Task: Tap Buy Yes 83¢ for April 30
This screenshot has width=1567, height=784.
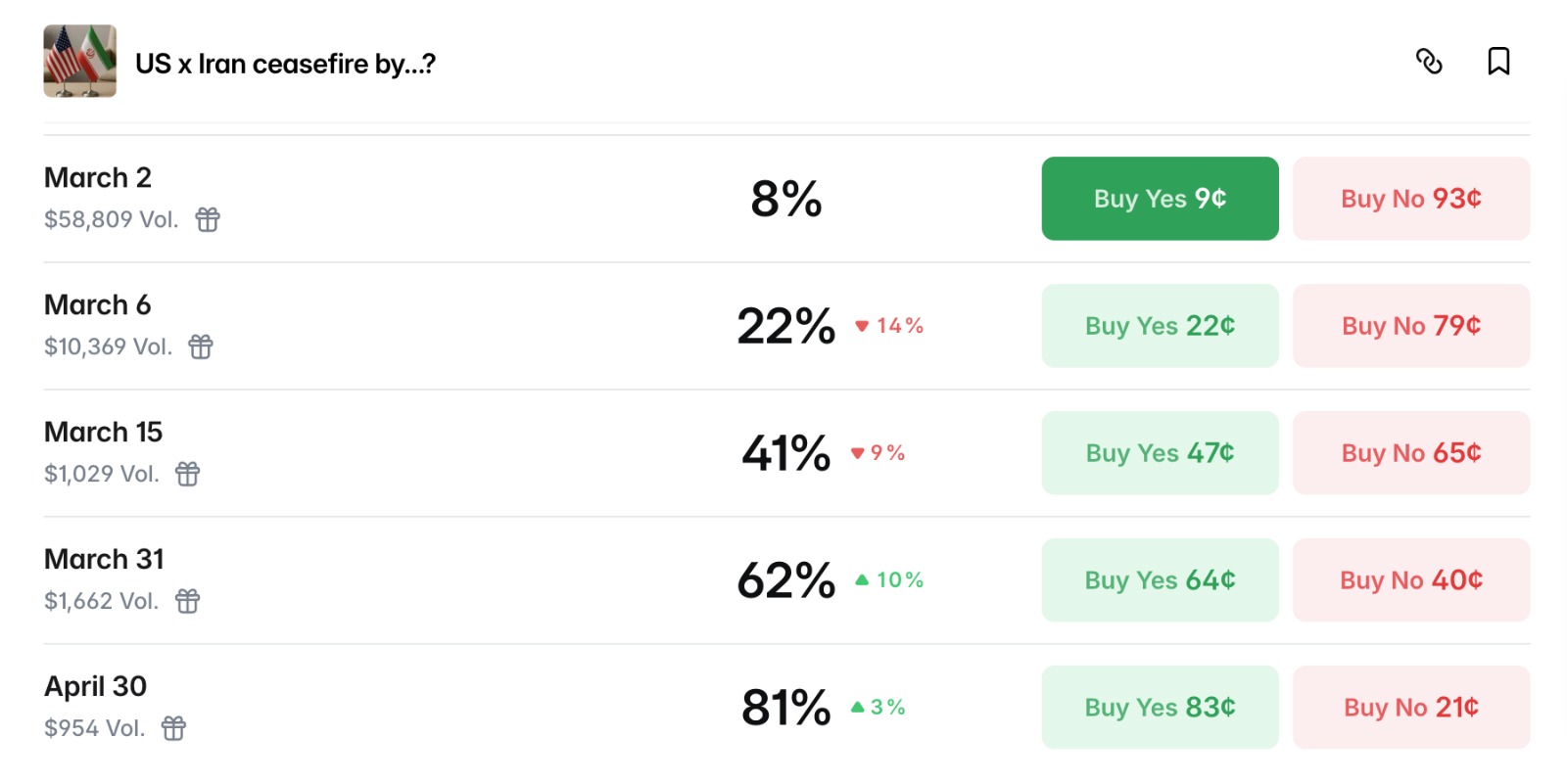Action: tap(1160, 708)
